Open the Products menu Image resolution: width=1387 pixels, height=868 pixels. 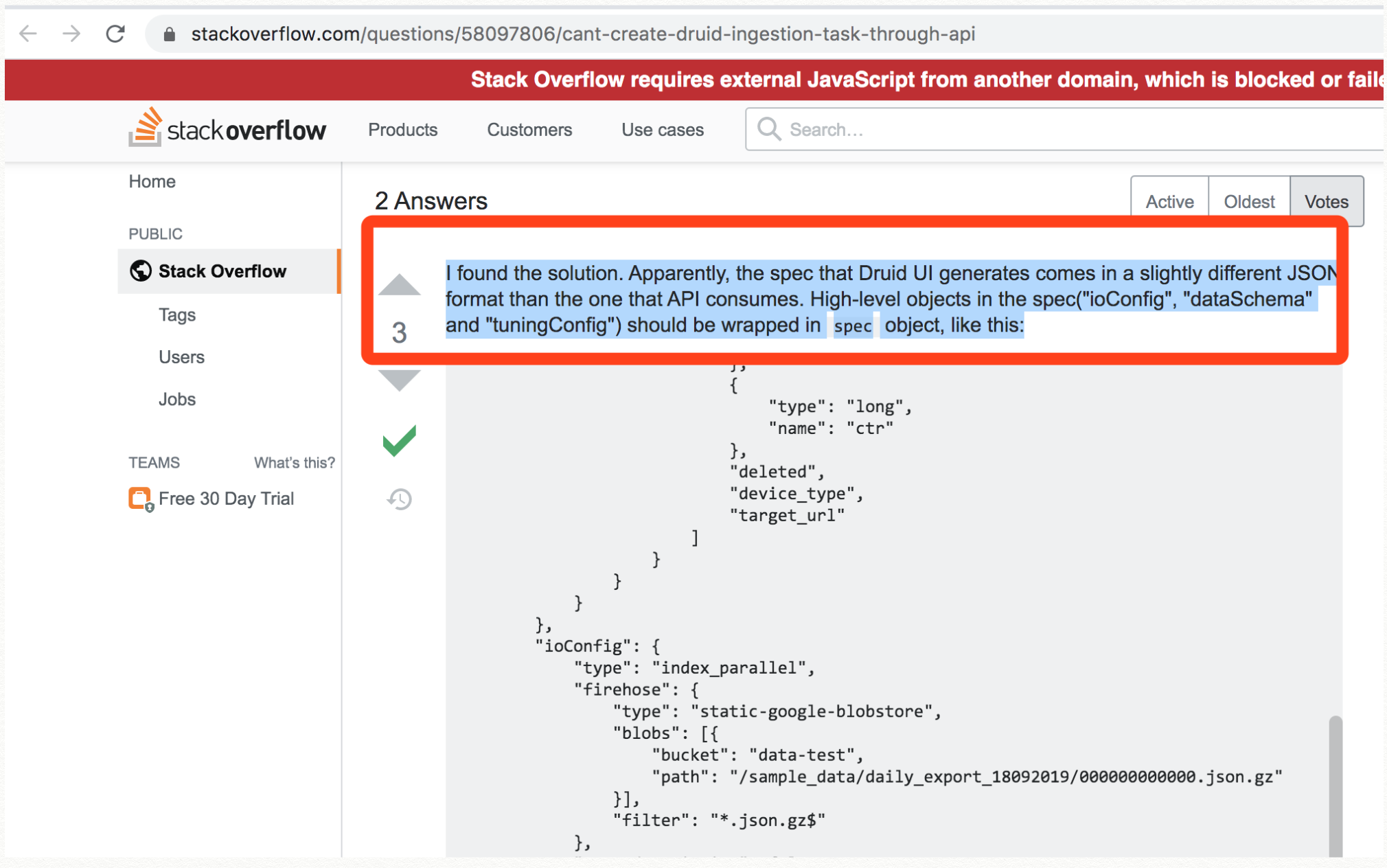pyautogui.click(x=402, y=130)
